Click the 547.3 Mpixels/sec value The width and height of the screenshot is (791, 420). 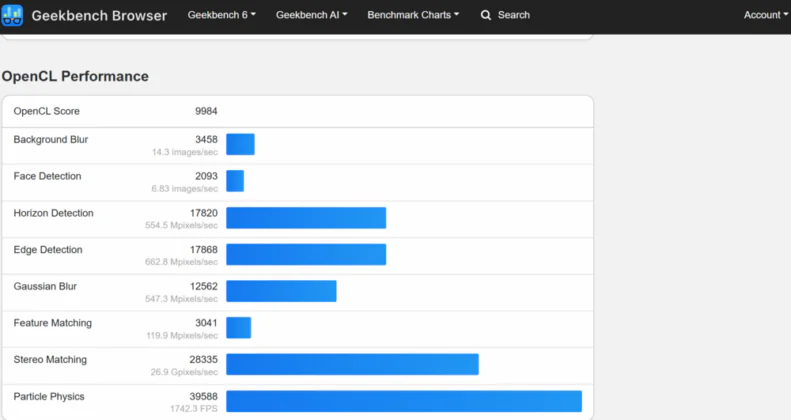point(181,299)
